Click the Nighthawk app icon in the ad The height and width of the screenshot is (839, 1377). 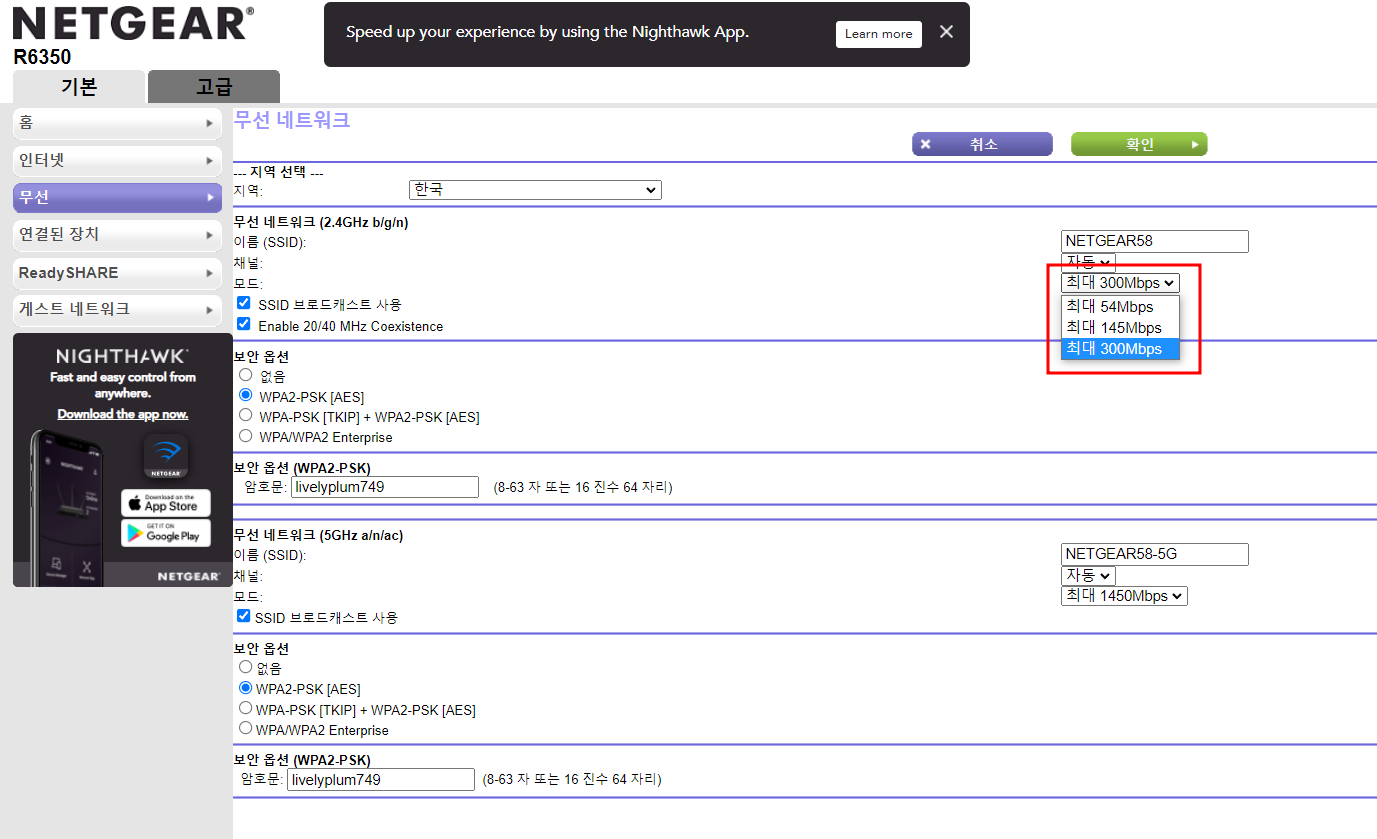166,457
